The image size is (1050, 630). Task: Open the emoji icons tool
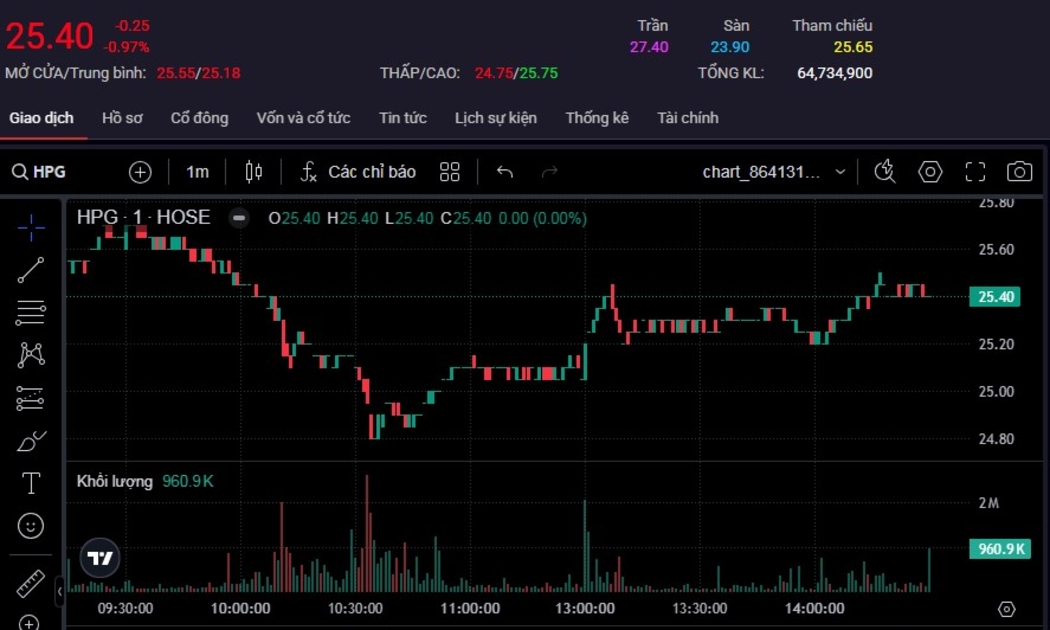coord(31,526)
